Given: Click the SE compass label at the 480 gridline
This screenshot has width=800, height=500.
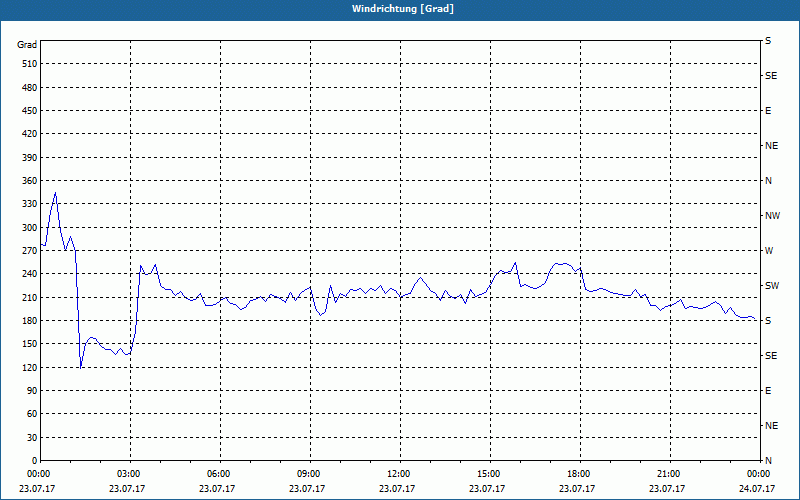Looking at the screenshot, I should (x=771, y=76).
